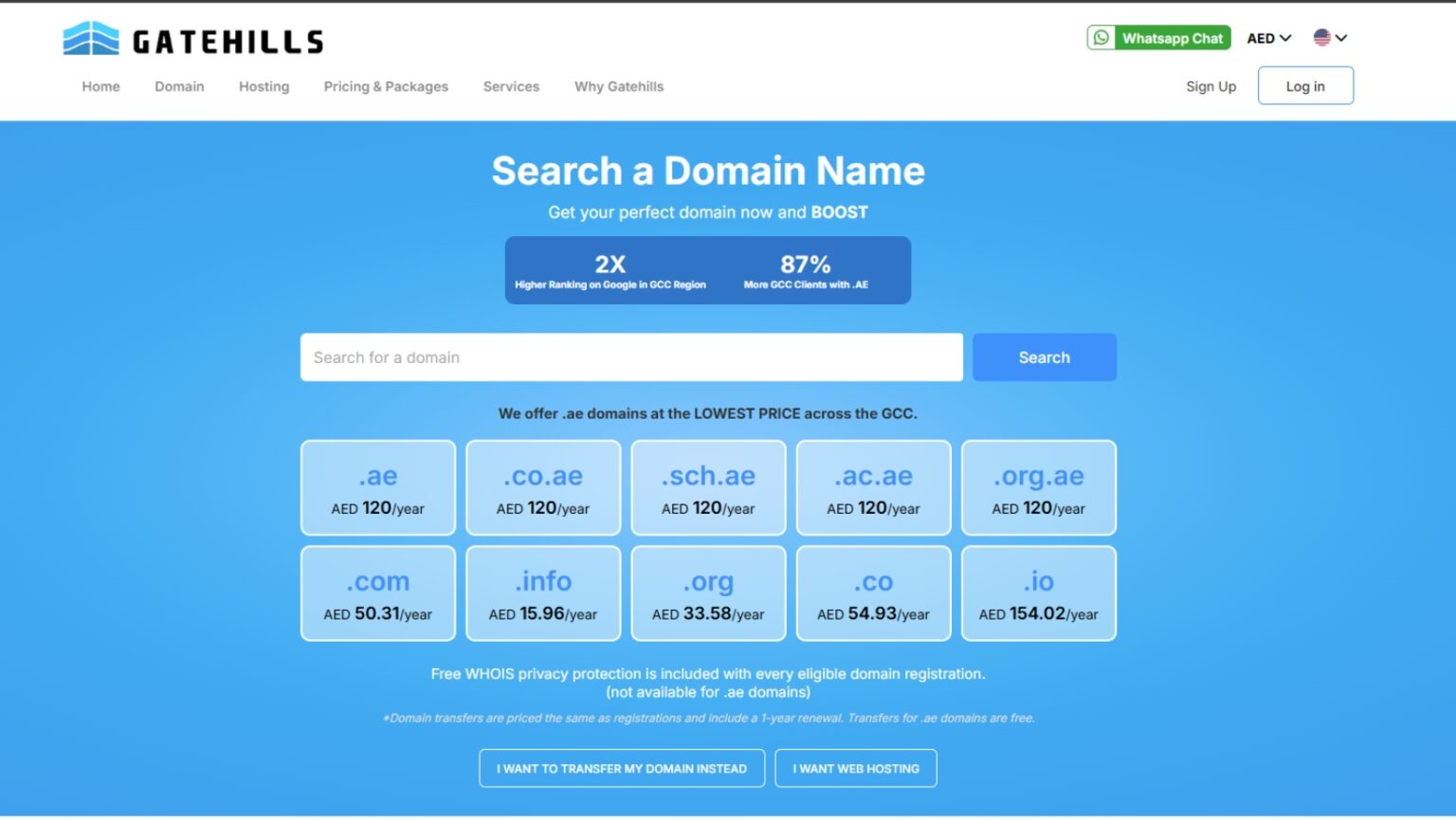Select the .ae domain tile
The width and height of the screenshot is (1456, 820).
[x=378, y=488]
